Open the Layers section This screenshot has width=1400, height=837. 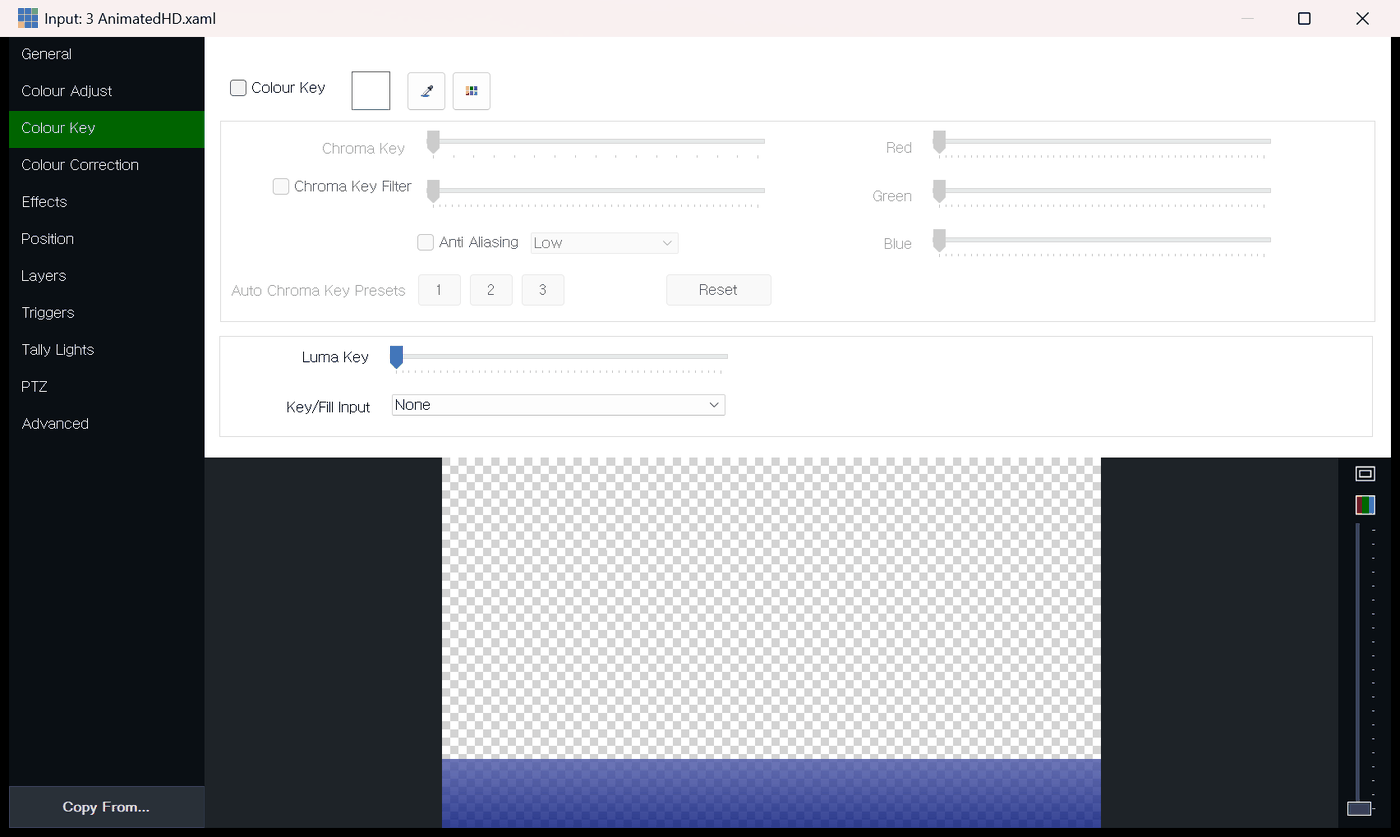tap(107, 276)
